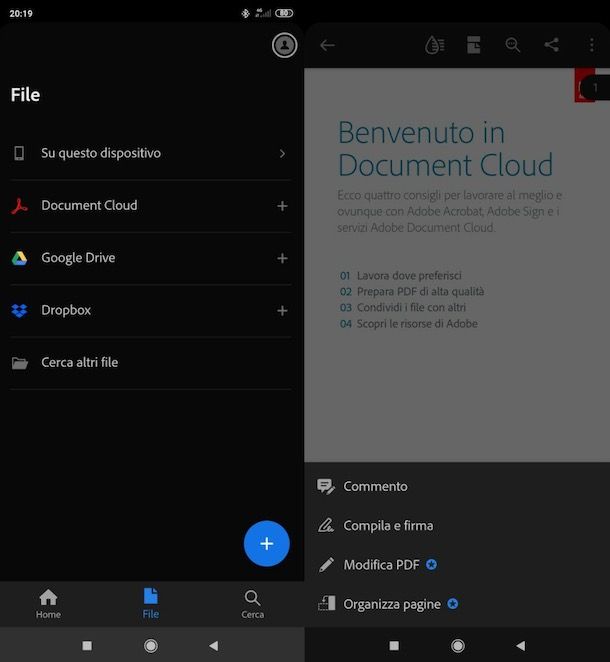Tap Scopri le risorse di Adobe item
The width and height of the screenshot is (610, 662).
[x=409, y=324]
